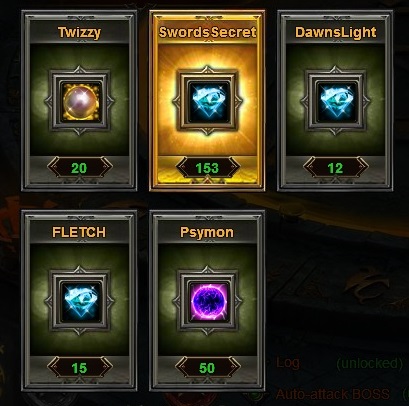Click the SwordsSecret player name
This screenshot has height=406, width=409.
coord(207,32)
